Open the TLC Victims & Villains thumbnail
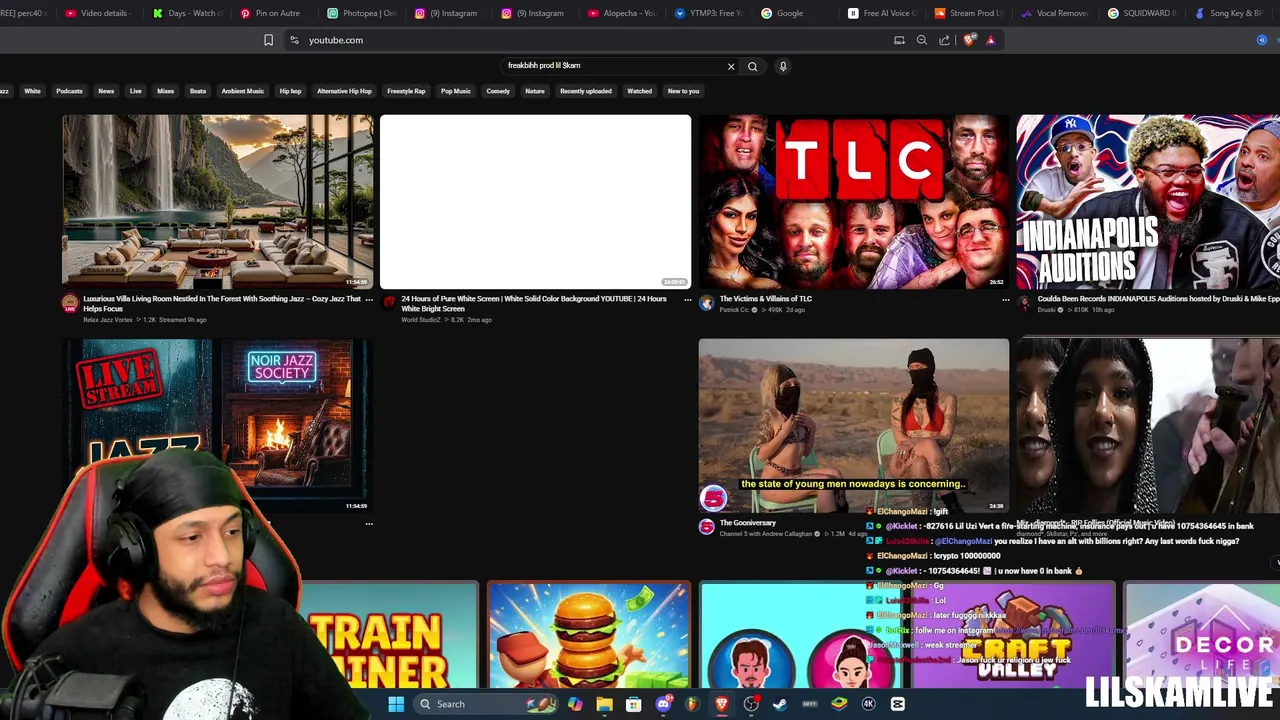Screen dimensions: 1280x720 (x=854, y=201)
